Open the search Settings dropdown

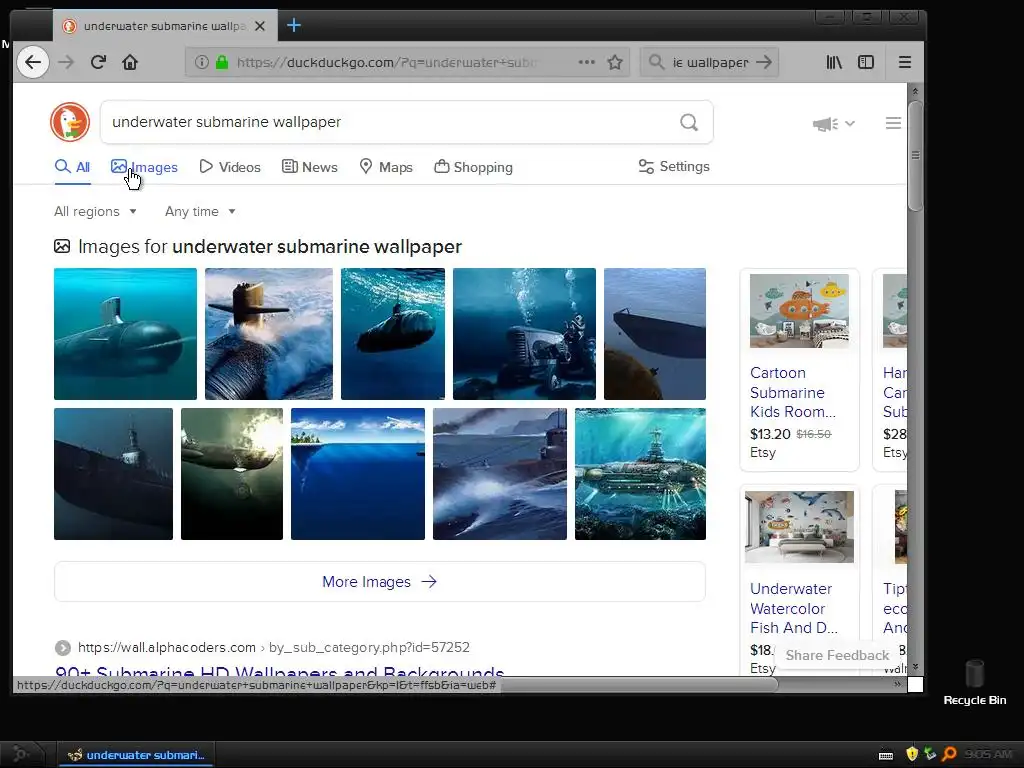[674, 167]
